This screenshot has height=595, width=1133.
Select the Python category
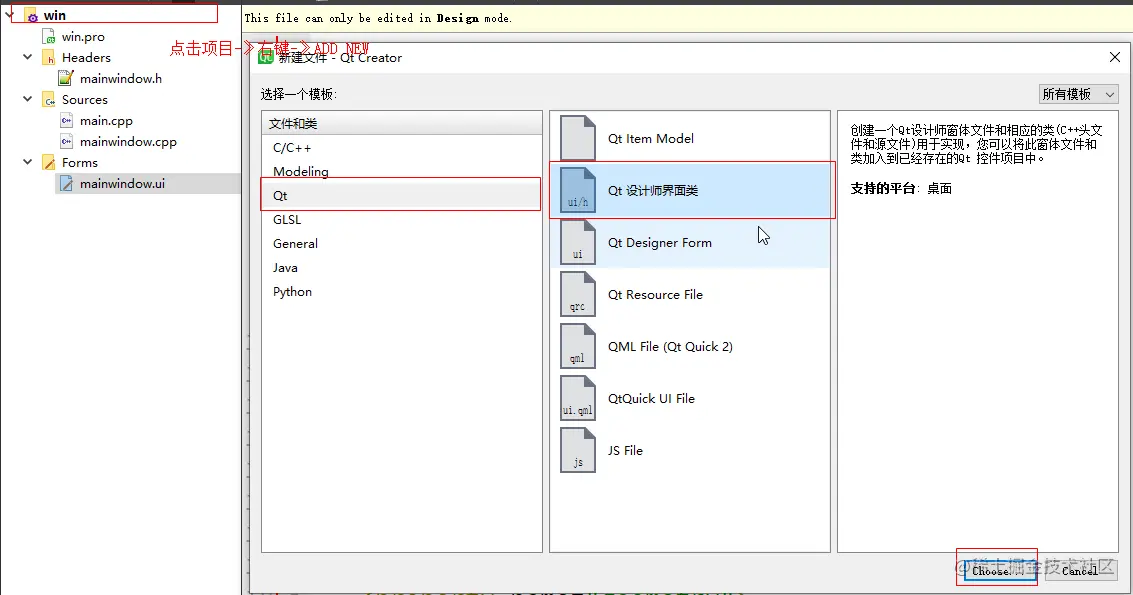[401, 291]
